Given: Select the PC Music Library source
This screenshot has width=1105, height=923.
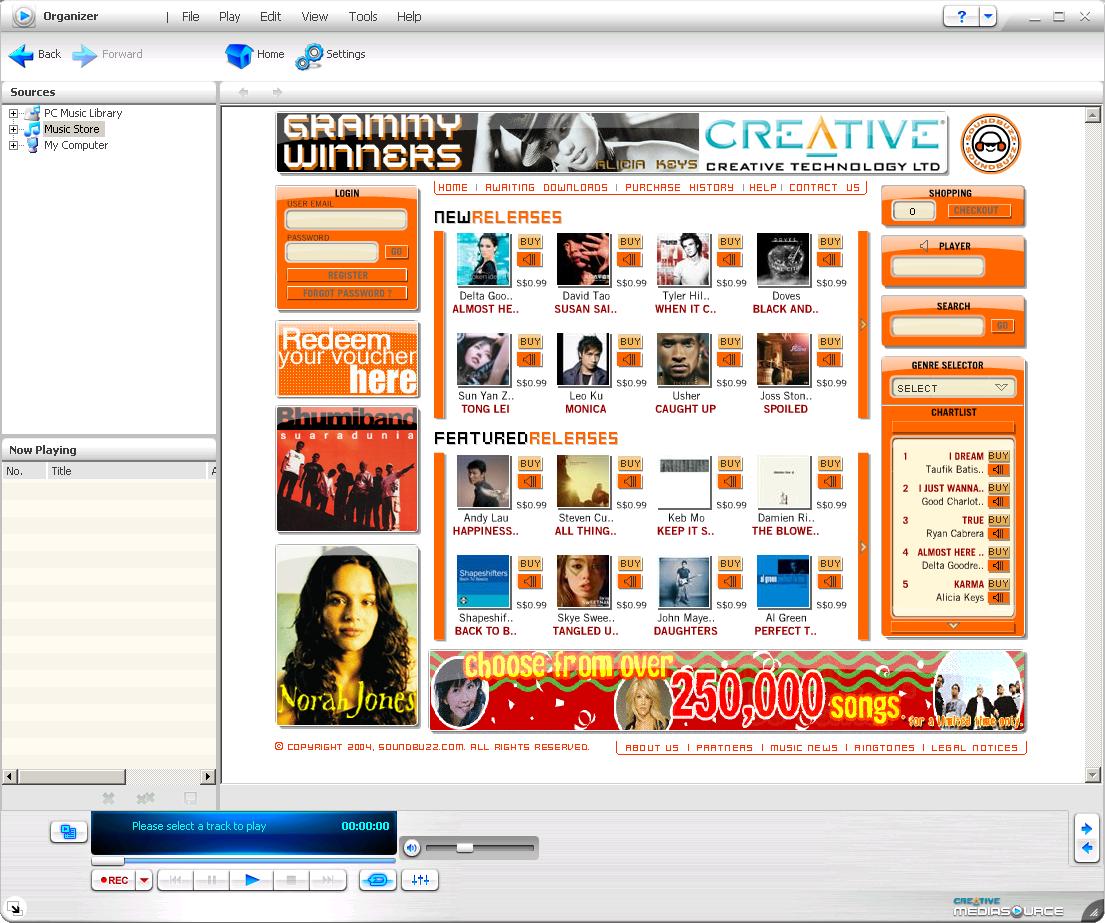Looking at the screenshot, I should point(82,113).
